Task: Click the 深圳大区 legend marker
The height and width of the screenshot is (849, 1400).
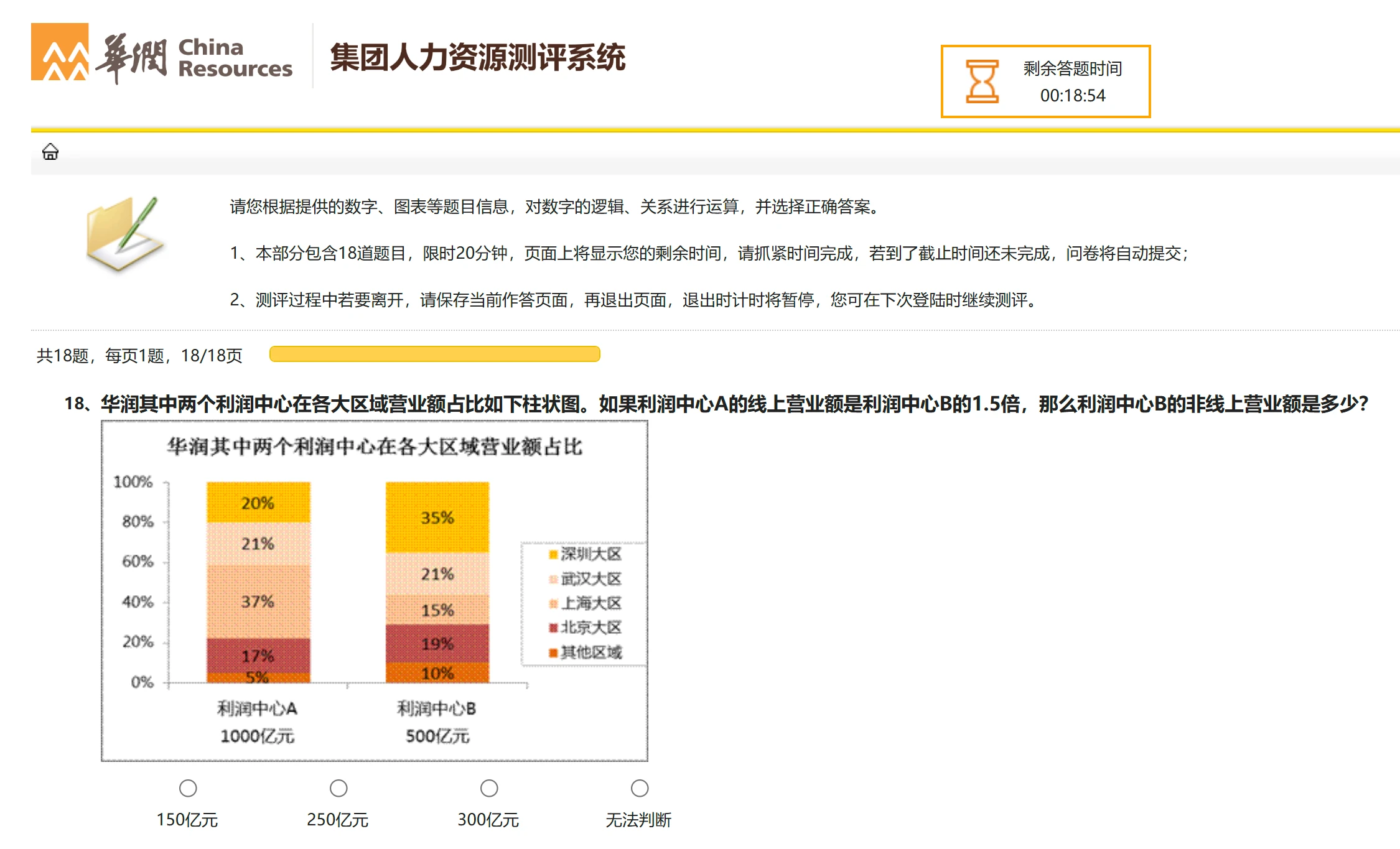Action: click(x=553, y=555)
